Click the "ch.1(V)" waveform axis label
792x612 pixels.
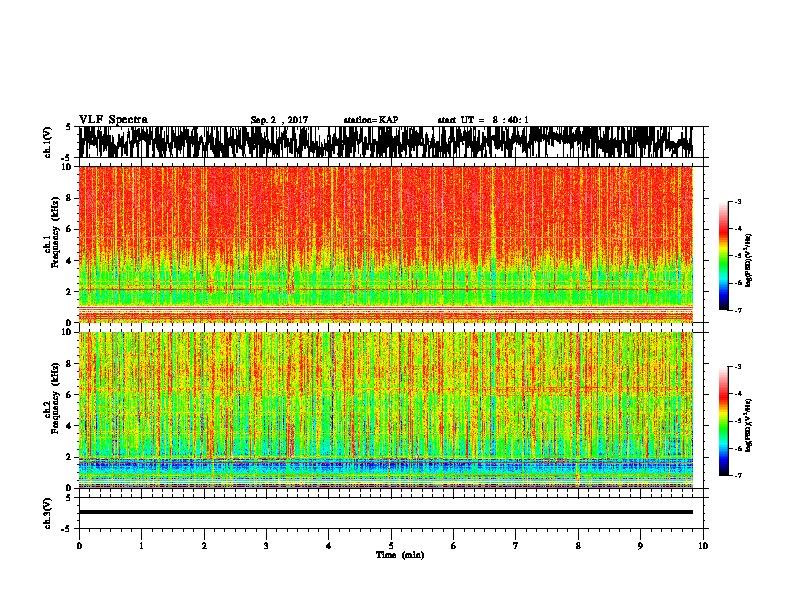pos(47,142)
